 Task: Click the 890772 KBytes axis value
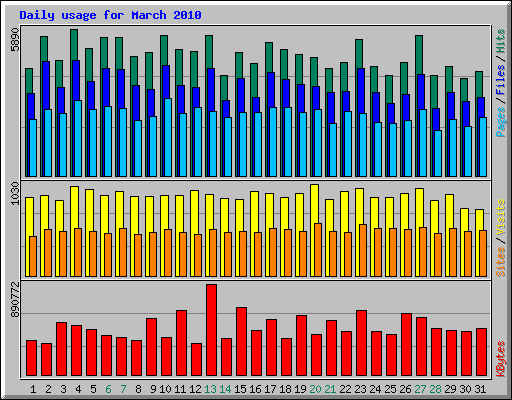coord(15,300)
